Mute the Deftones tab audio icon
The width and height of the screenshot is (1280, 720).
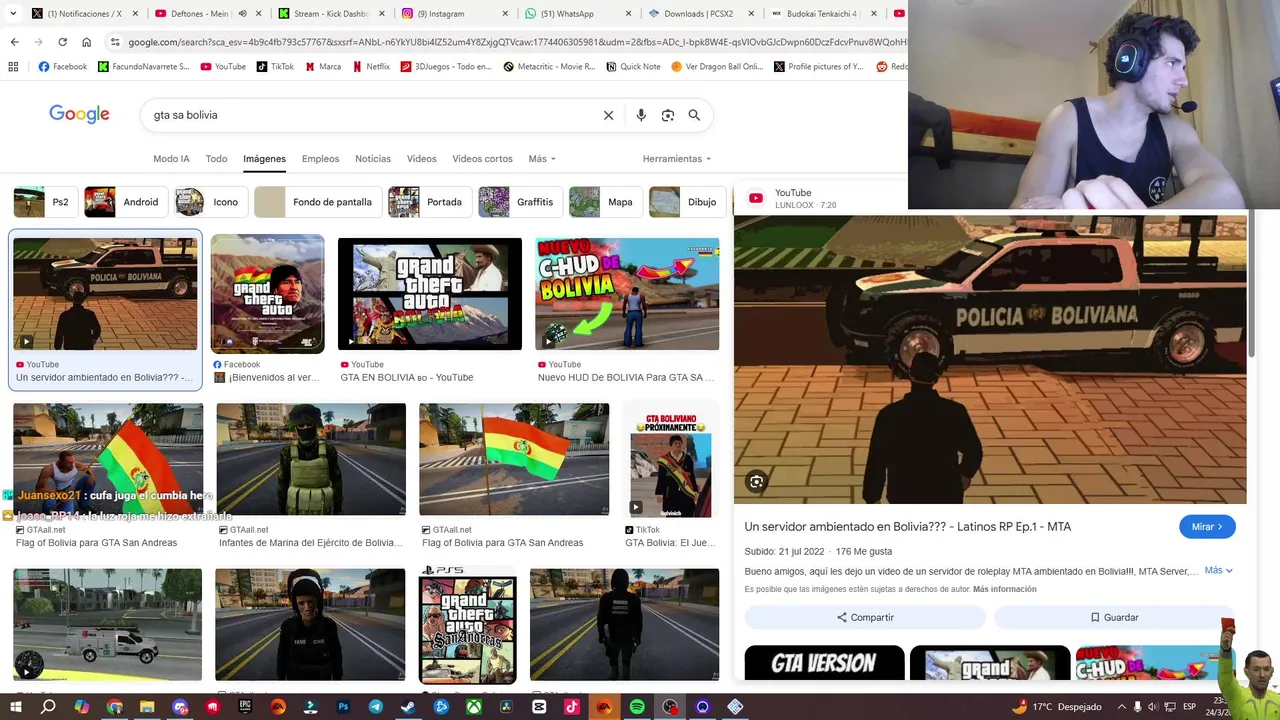coord(242,14)
